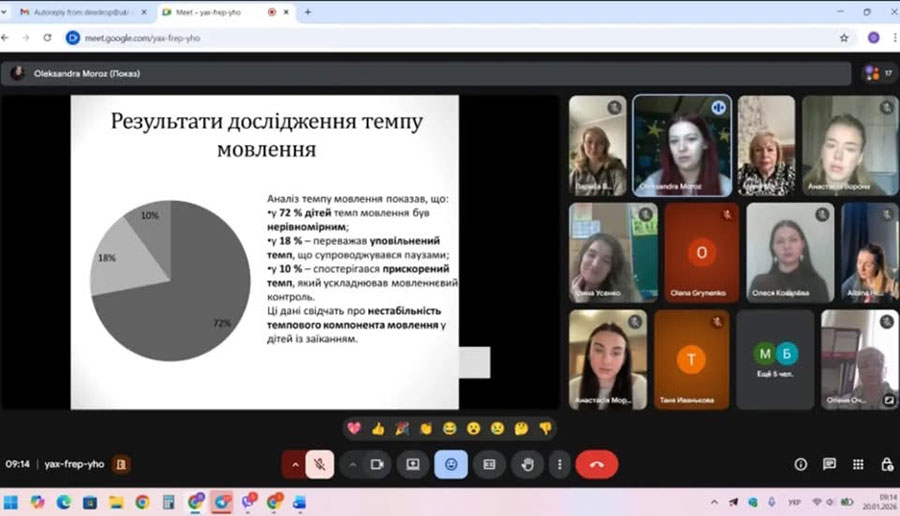Open the activities grid panel

point(858,464)
